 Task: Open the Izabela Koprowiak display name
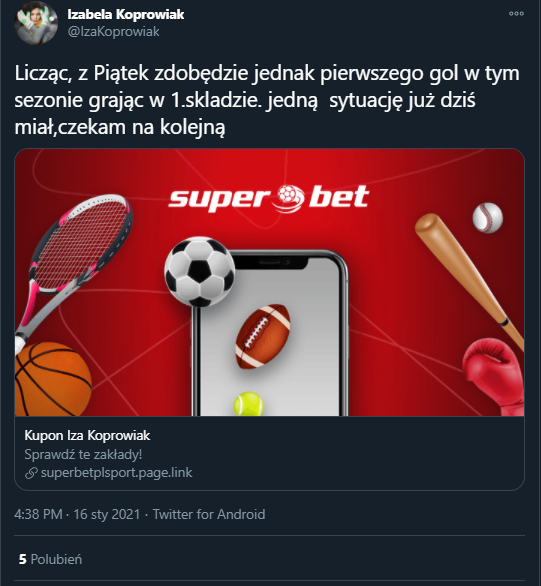126,14
